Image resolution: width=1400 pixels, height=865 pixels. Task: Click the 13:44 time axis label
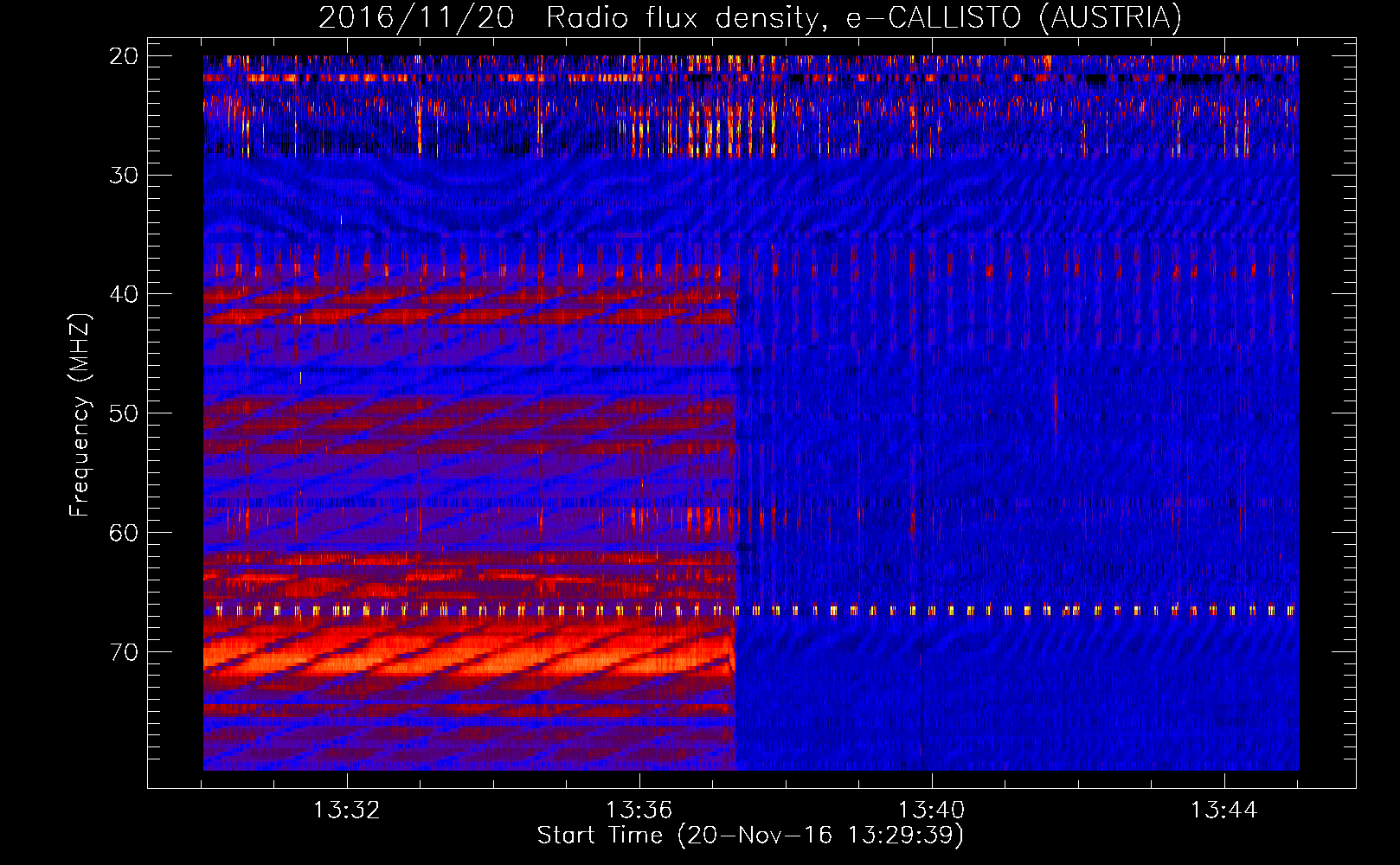[1224, 811]
